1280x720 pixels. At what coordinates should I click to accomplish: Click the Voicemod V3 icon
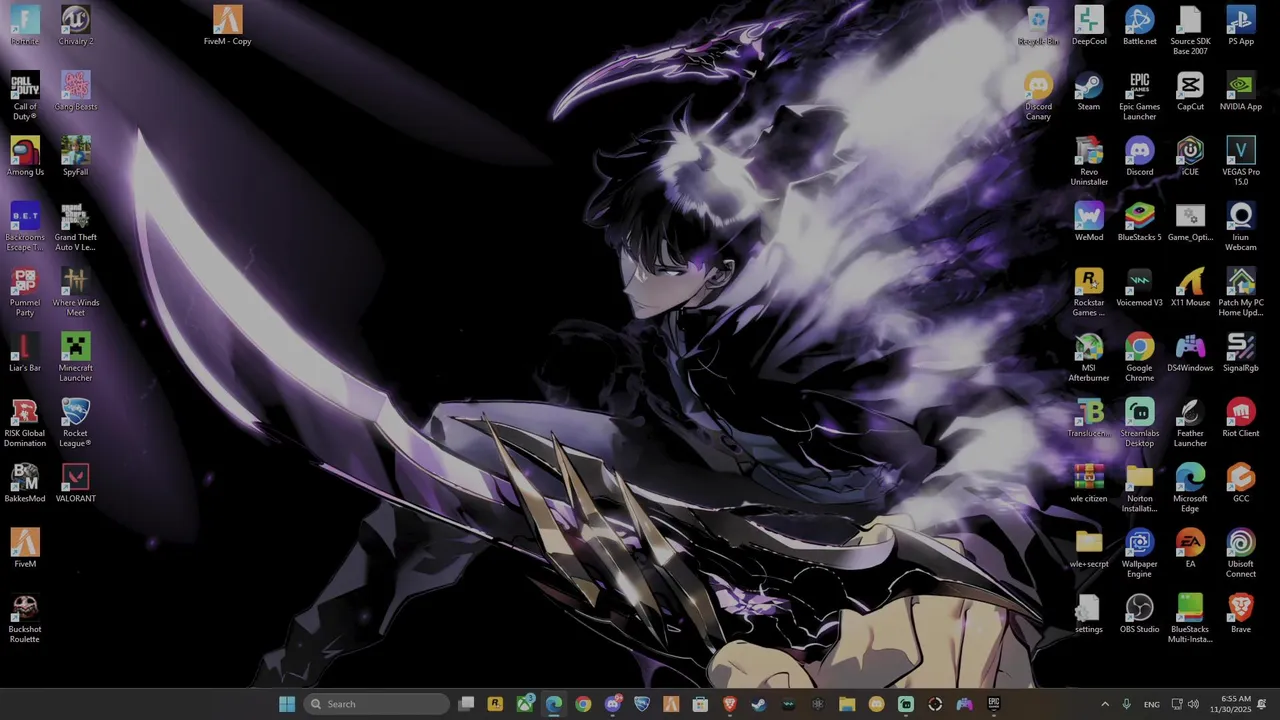[1140, 287]
